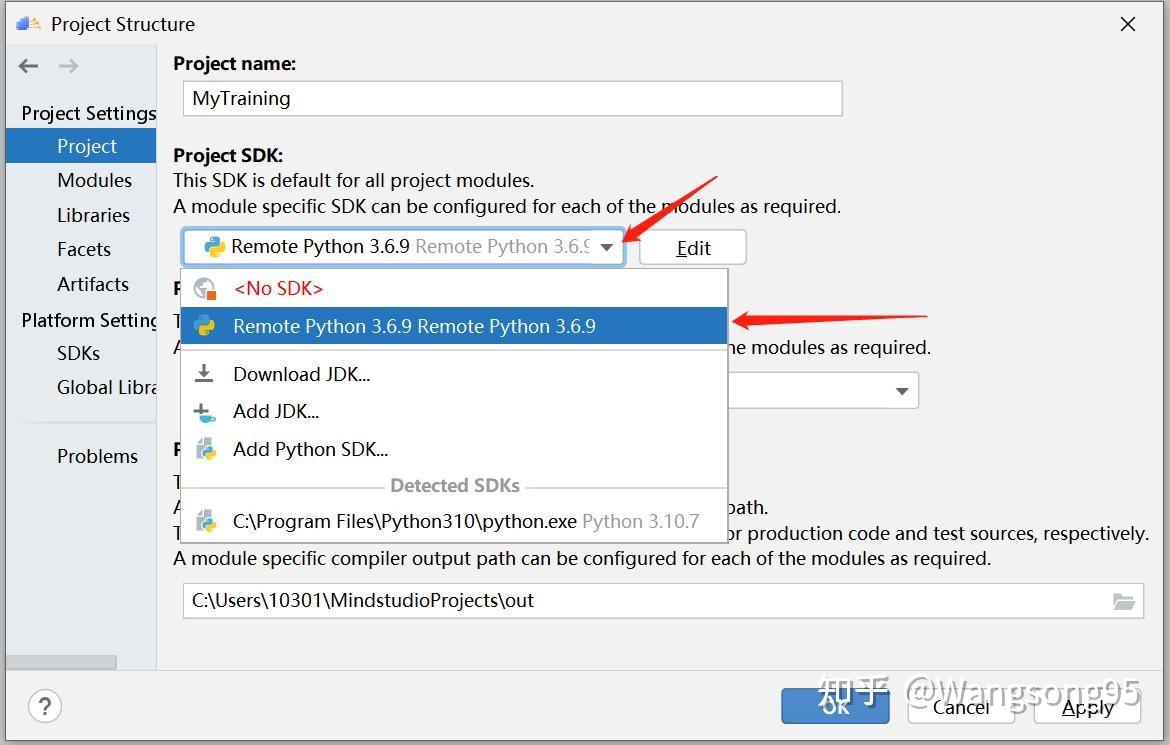Click the back navigation arrow
This screenshot has height=745, width=1170.
tap(28, 66)
